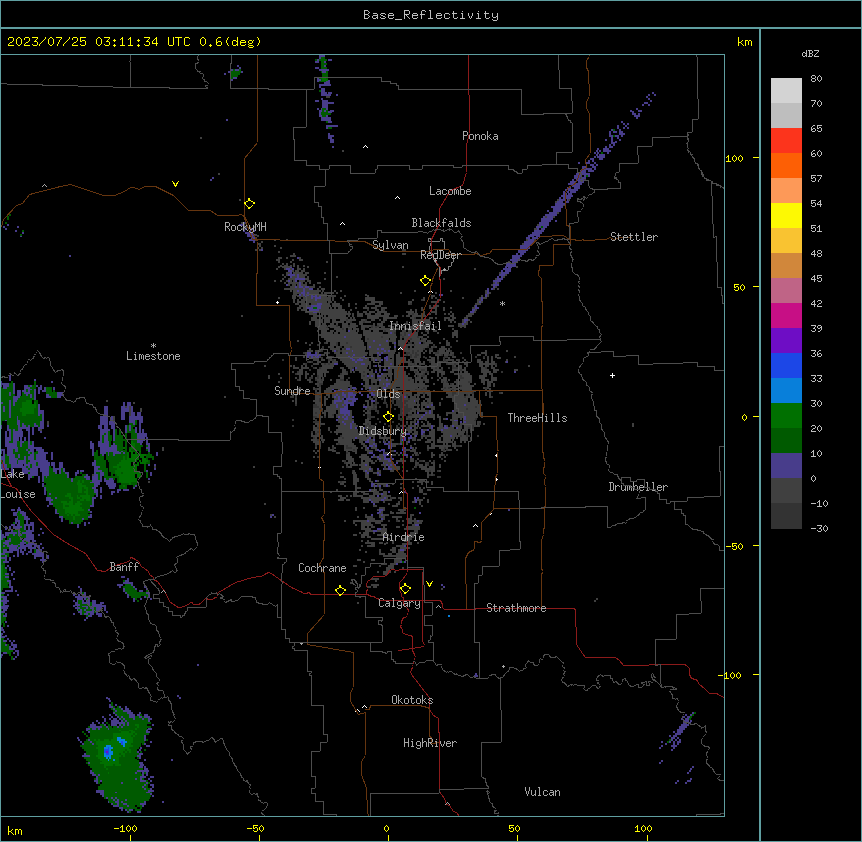Click the Didsbury town label
862x842 pixels.
pyautogui.click(x=383, y=431)
